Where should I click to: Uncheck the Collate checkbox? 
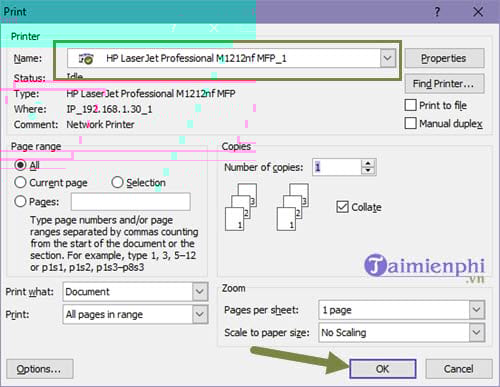point(342,207)
